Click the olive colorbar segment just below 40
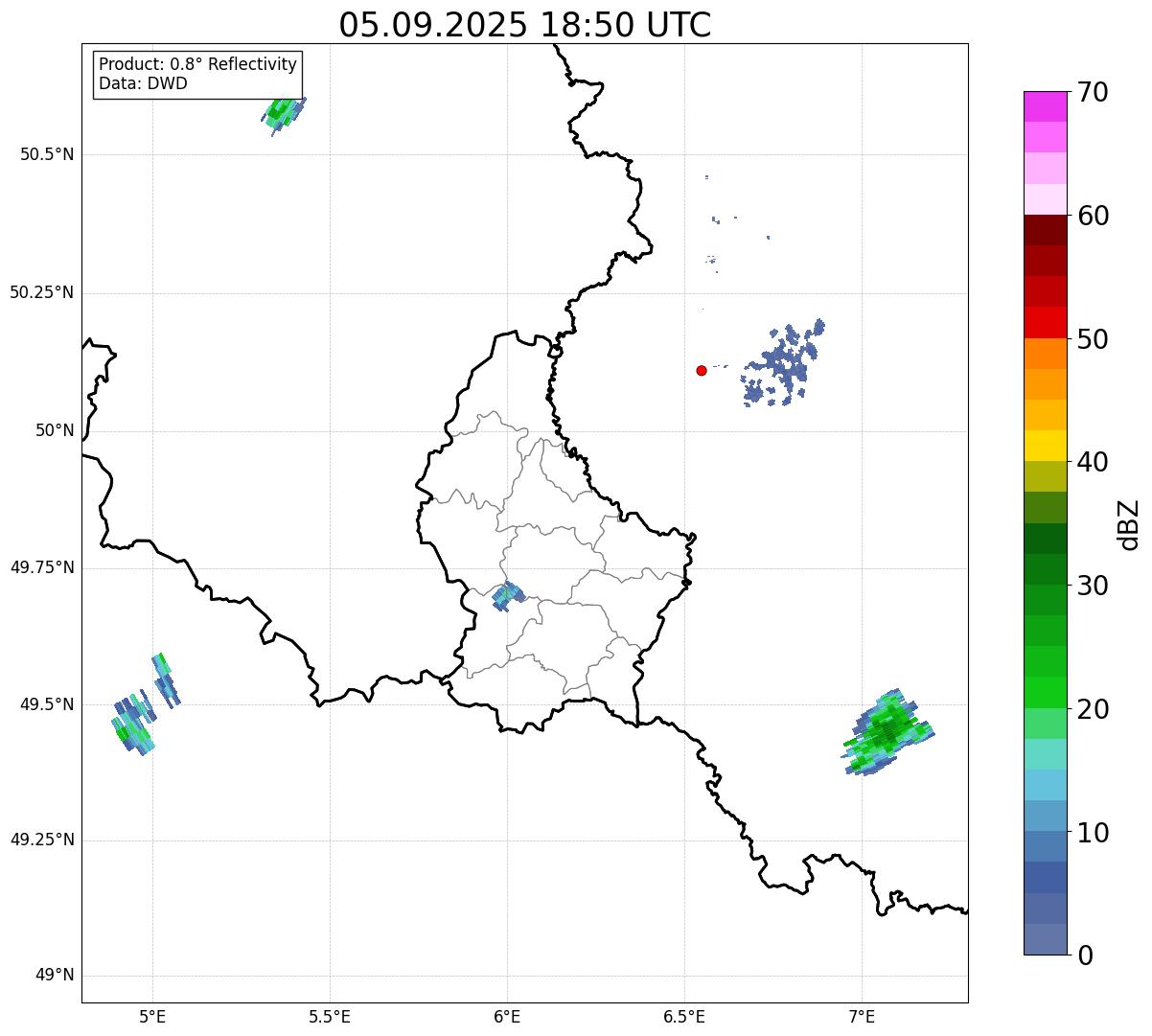Image resolution: width=1152 pixels, height=1036 pixels. tap(1046, 476)
